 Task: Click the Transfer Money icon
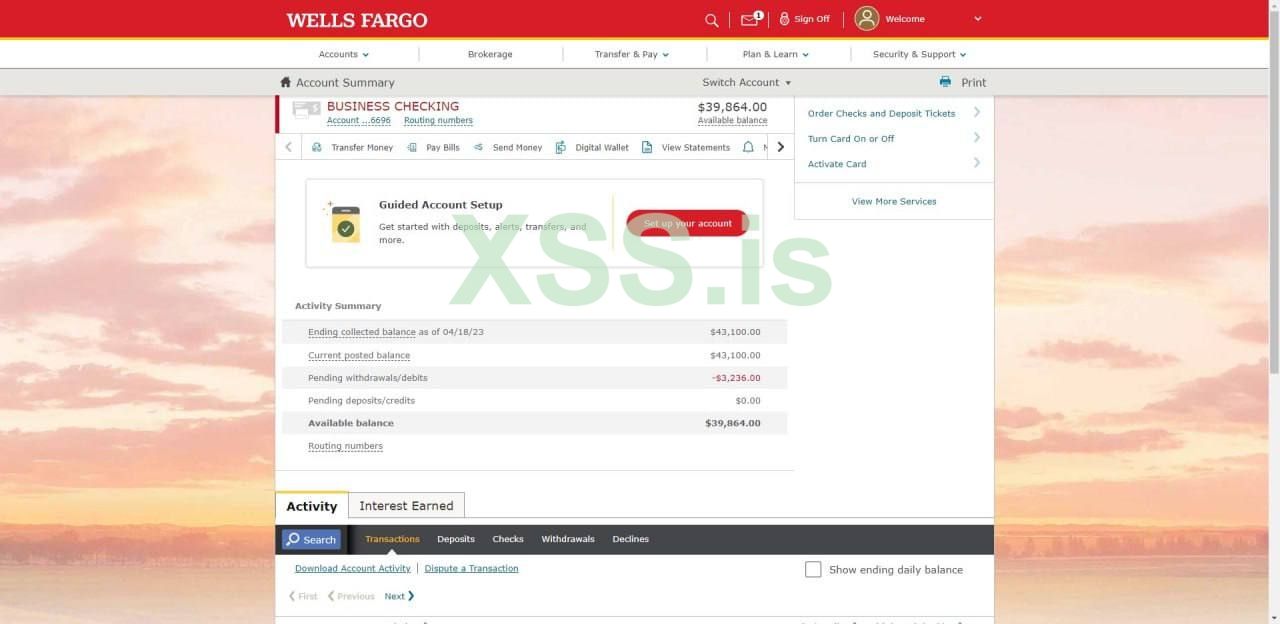[x=317, y=147]
